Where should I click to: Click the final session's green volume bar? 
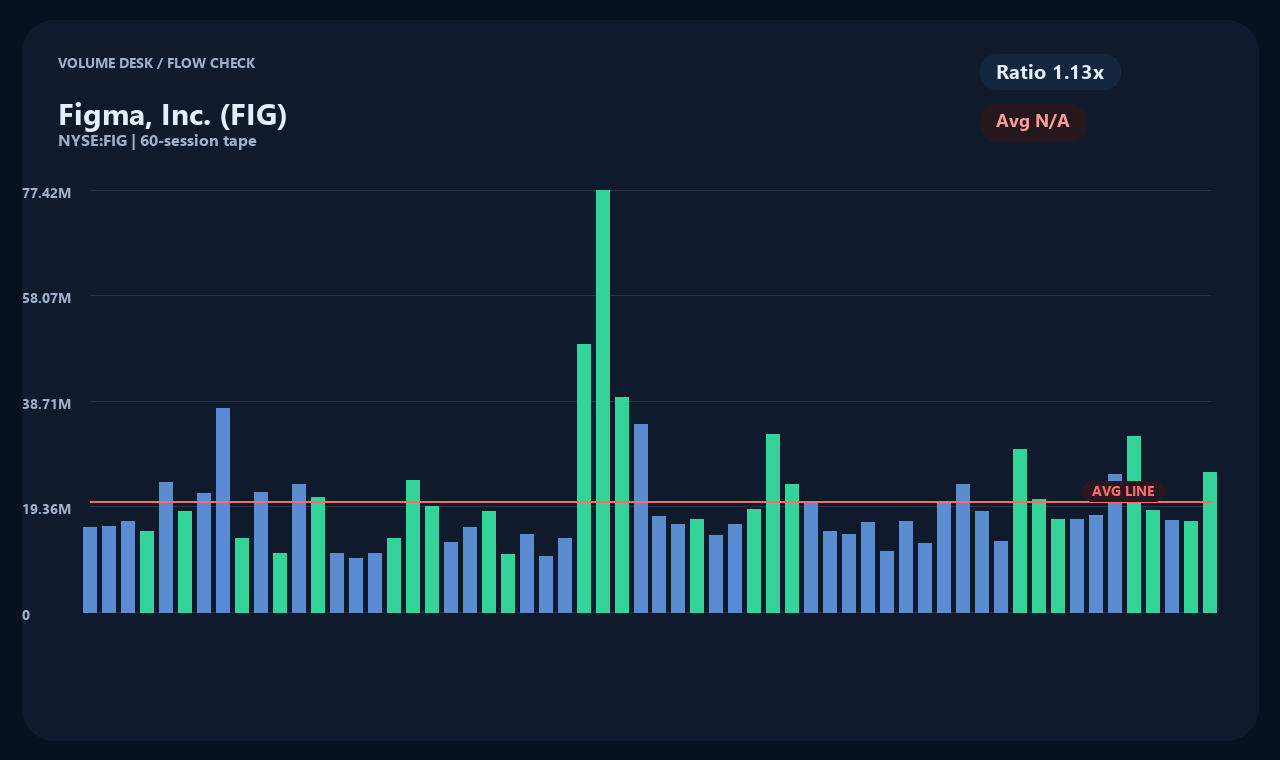click(1210, 542)
